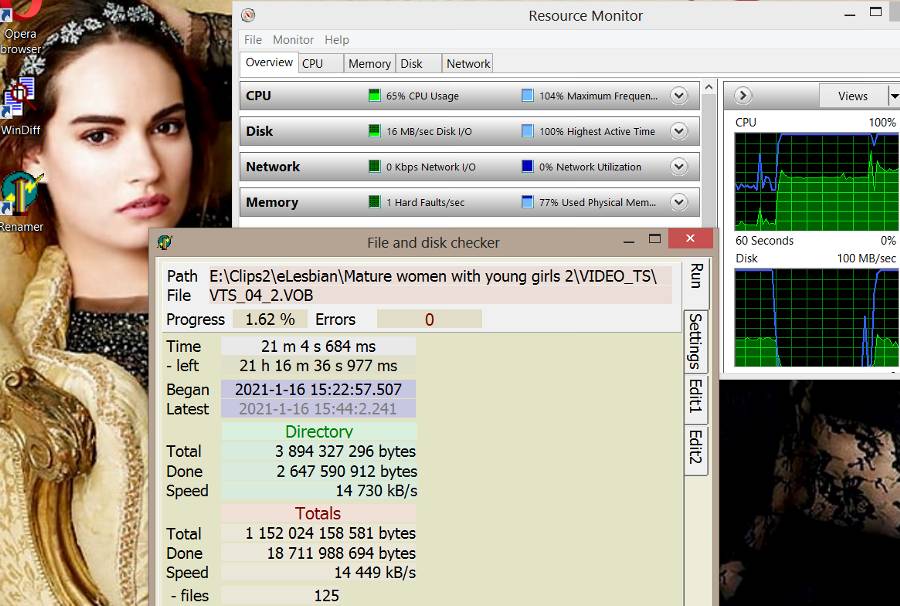Click the Views button

pyautogui.click(x=853, y=96)
